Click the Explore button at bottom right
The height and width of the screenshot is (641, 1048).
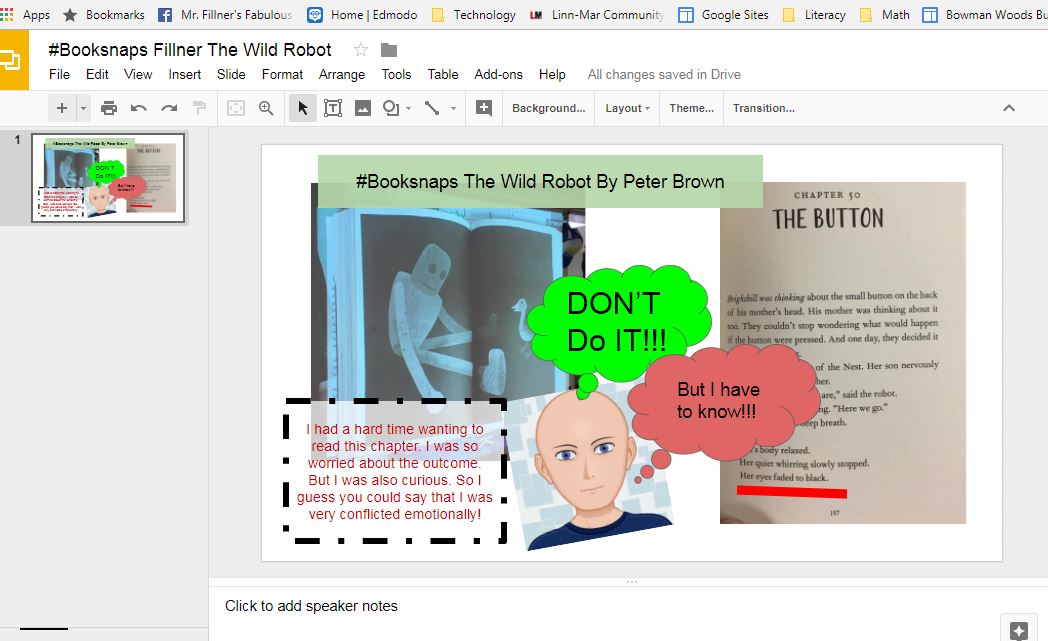1019,630
